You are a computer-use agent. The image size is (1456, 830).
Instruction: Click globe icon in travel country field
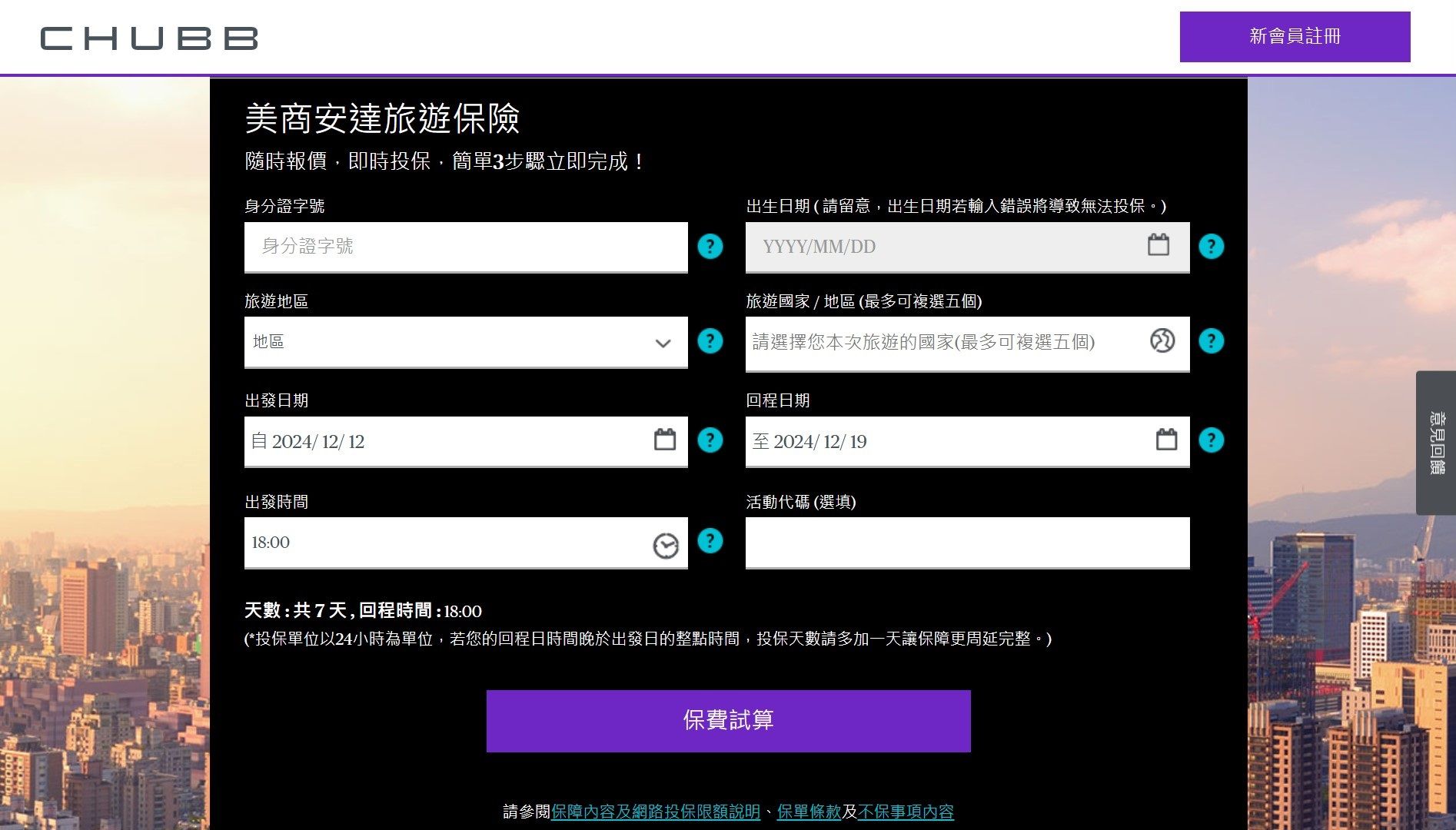point(1162,340)
